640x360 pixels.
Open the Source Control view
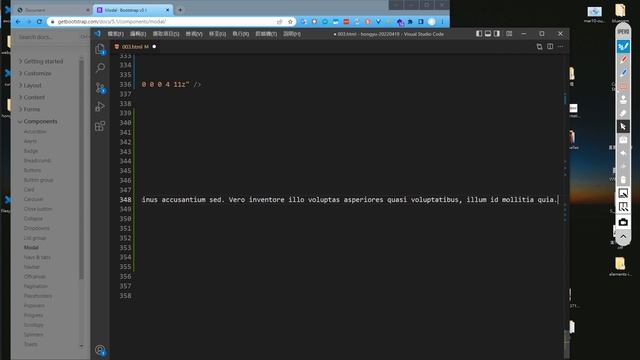pyautogui.click(x=100, y=87)
